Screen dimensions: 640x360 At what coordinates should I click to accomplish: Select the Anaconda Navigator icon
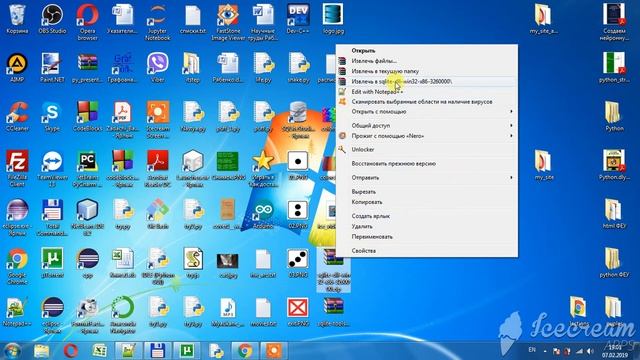(122, 314)
